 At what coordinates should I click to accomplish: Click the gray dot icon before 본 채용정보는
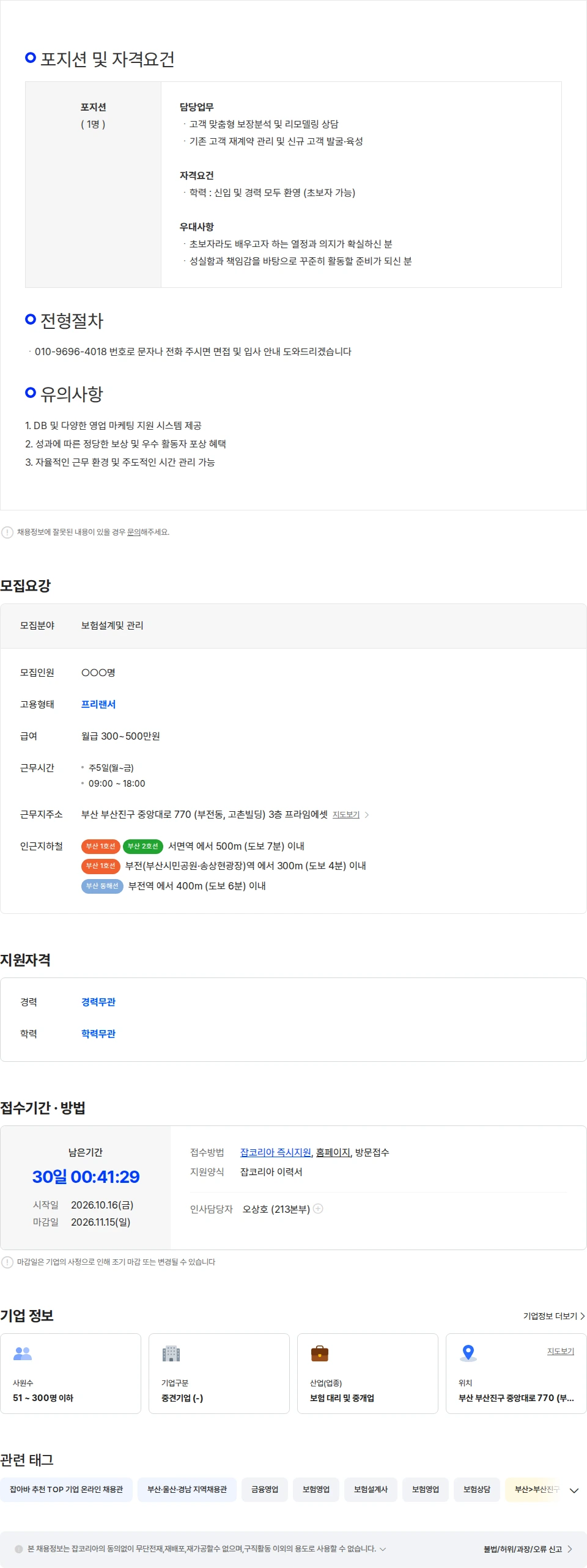click(x=19, y=1549)
